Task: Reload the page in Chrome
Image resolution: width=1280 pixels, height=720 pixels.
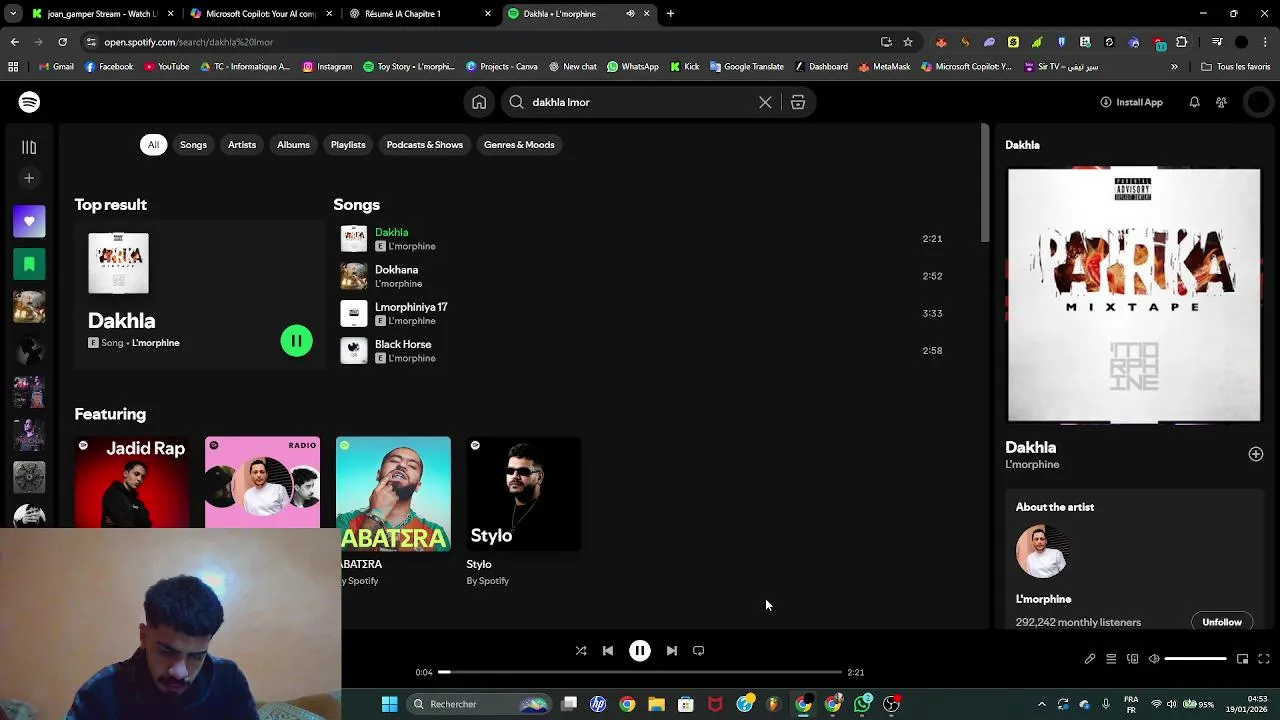Action: pos(63,42)
